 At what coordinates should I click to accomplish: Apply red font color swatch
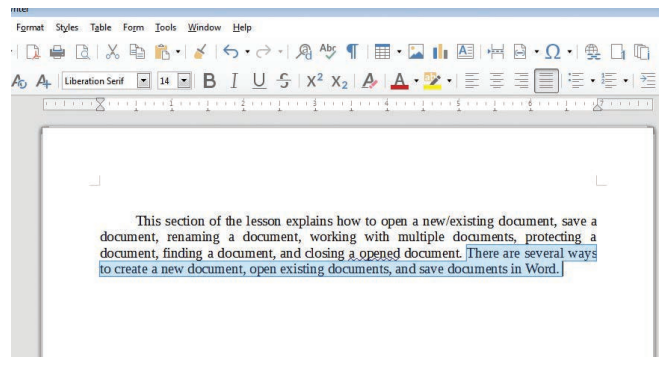400,81
